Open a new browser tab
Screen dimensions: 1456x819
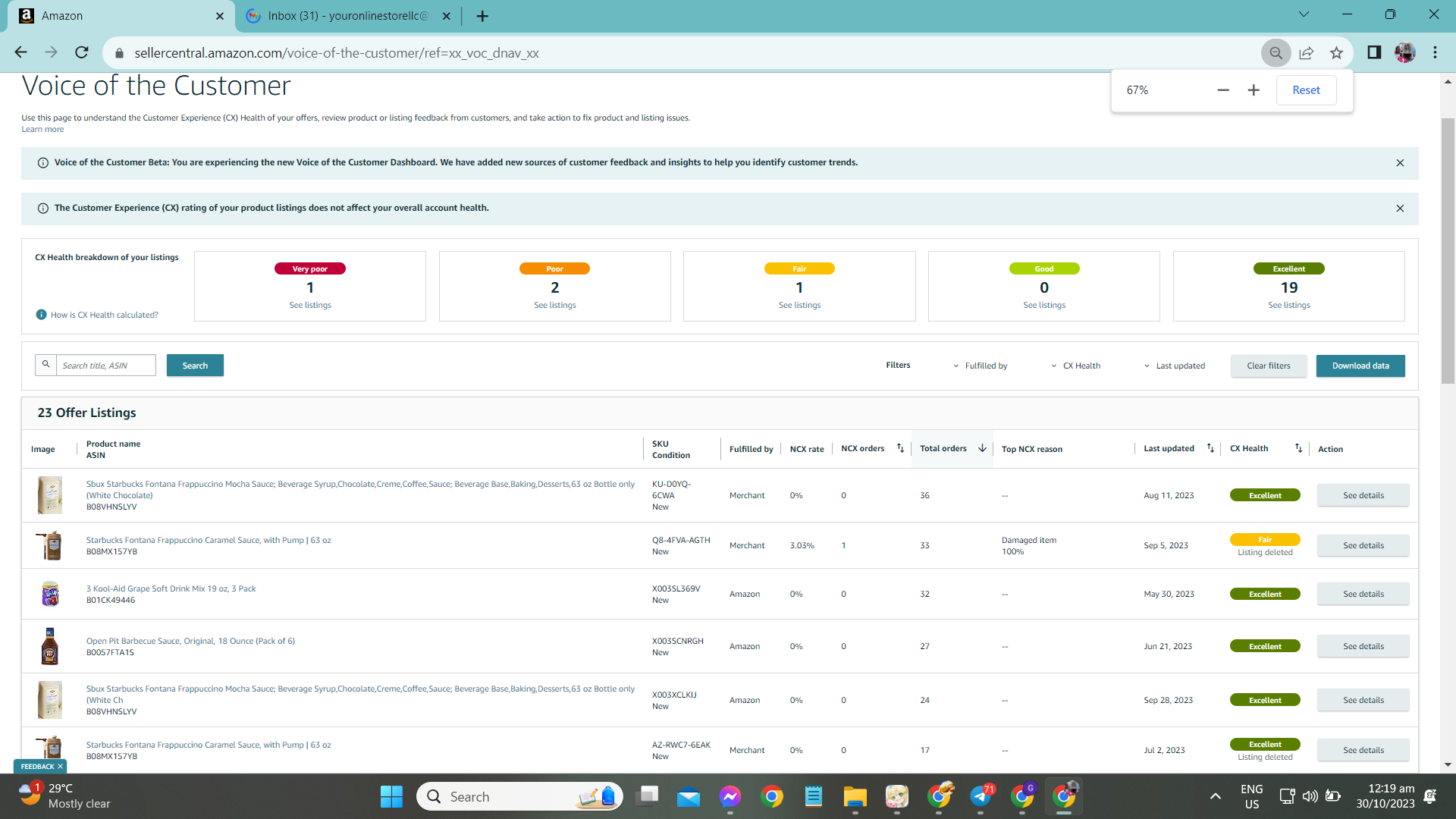point(482,16)
